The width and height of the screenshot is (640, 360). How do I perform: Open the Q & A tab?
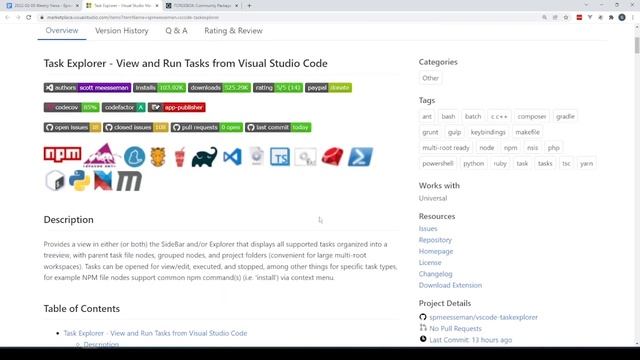click(x=176, y=31)
